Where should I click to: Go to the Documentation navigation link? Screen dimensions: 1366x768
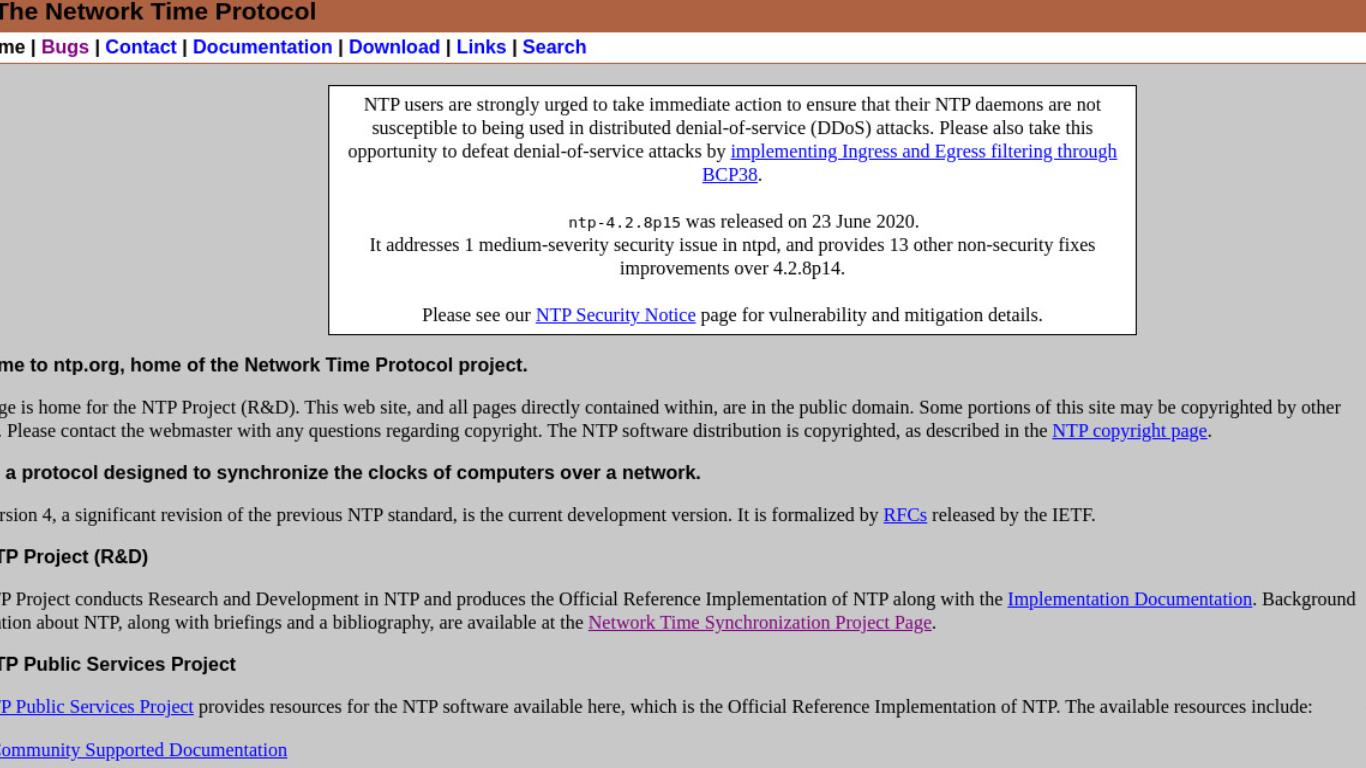[262, 47]
